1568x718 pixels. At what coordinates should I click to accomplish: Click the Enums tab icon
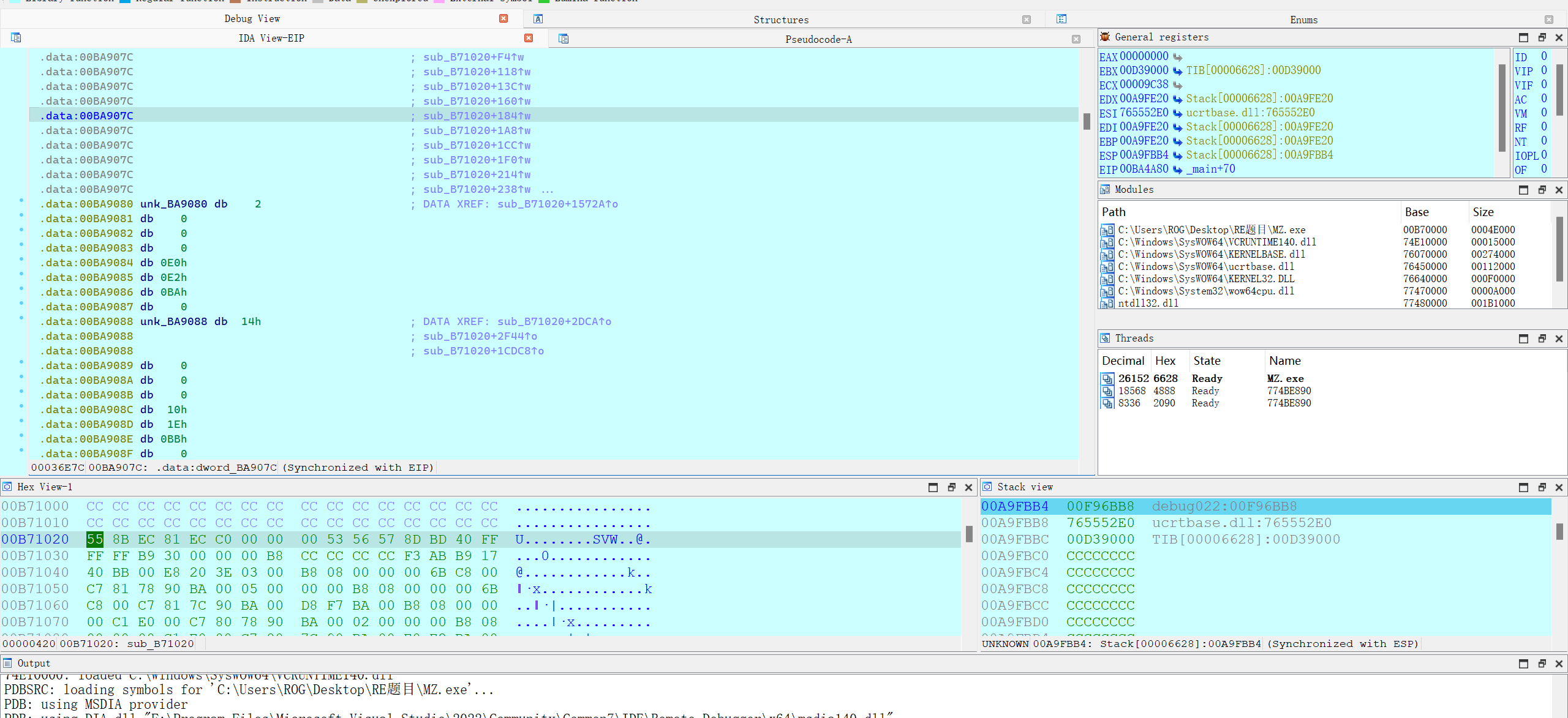(1061, 19)
